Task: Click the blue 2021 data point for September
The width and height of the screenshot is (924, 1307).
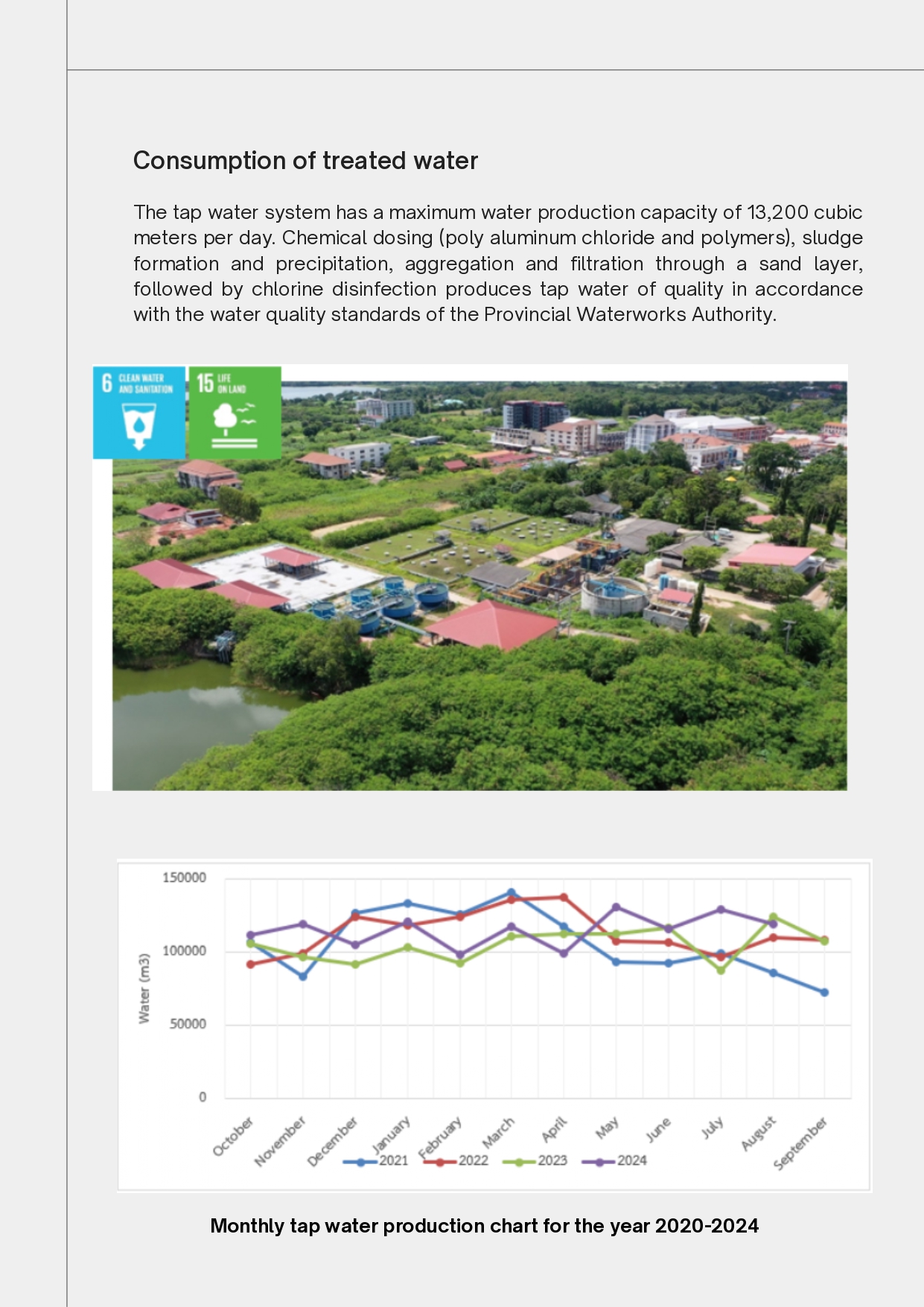Action: 824,992
